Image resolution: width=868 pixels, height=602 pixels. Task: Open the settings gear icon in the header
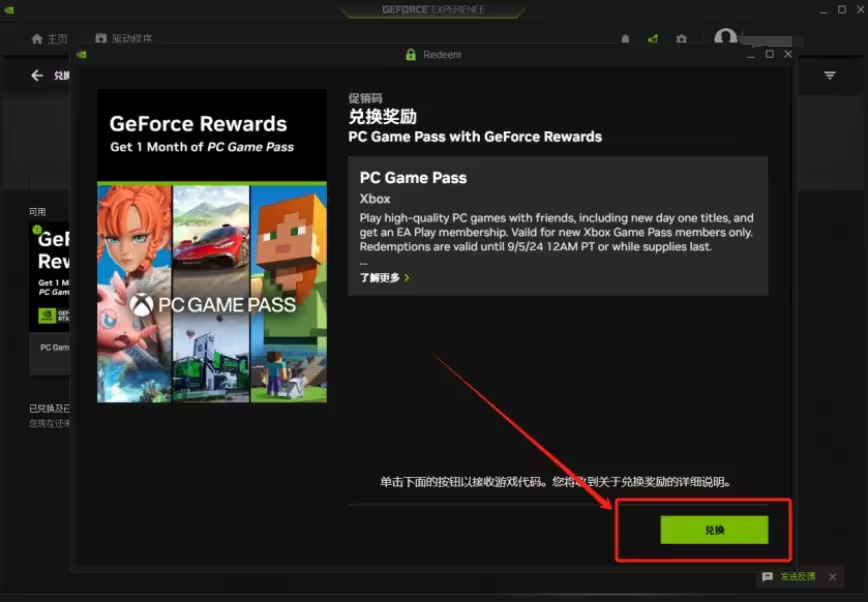[x=681, y=39]
